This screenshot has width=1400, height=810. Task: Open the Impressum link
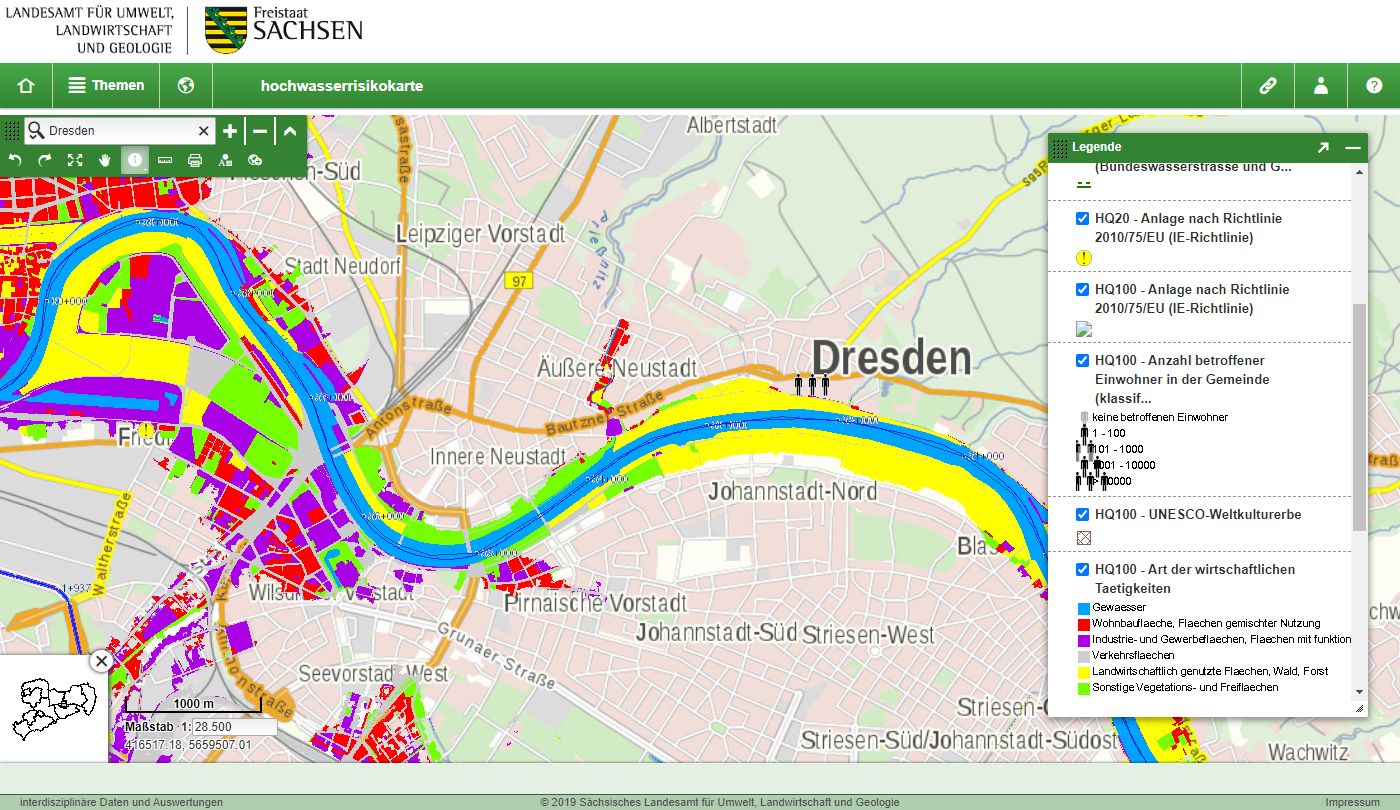(1353, 802)
